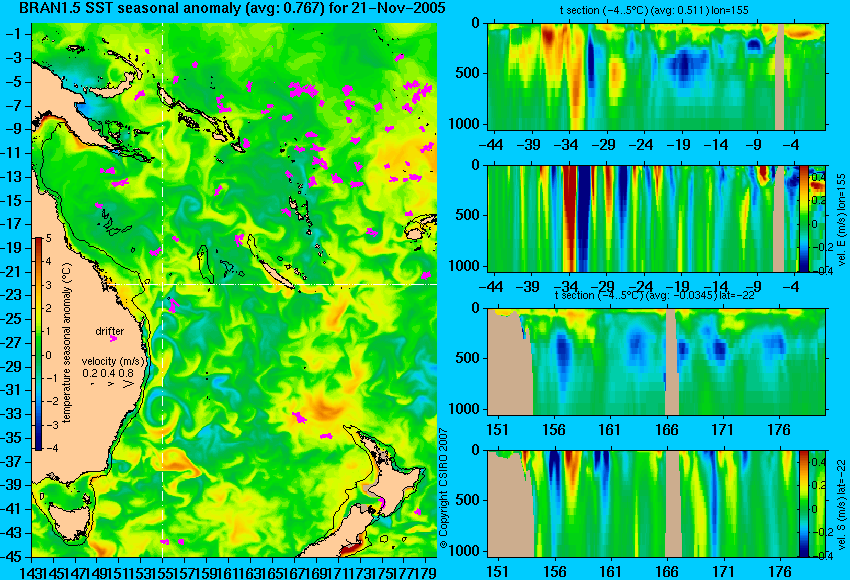Click '176' under the lat=-22 temperature section

tap(780, 430)
